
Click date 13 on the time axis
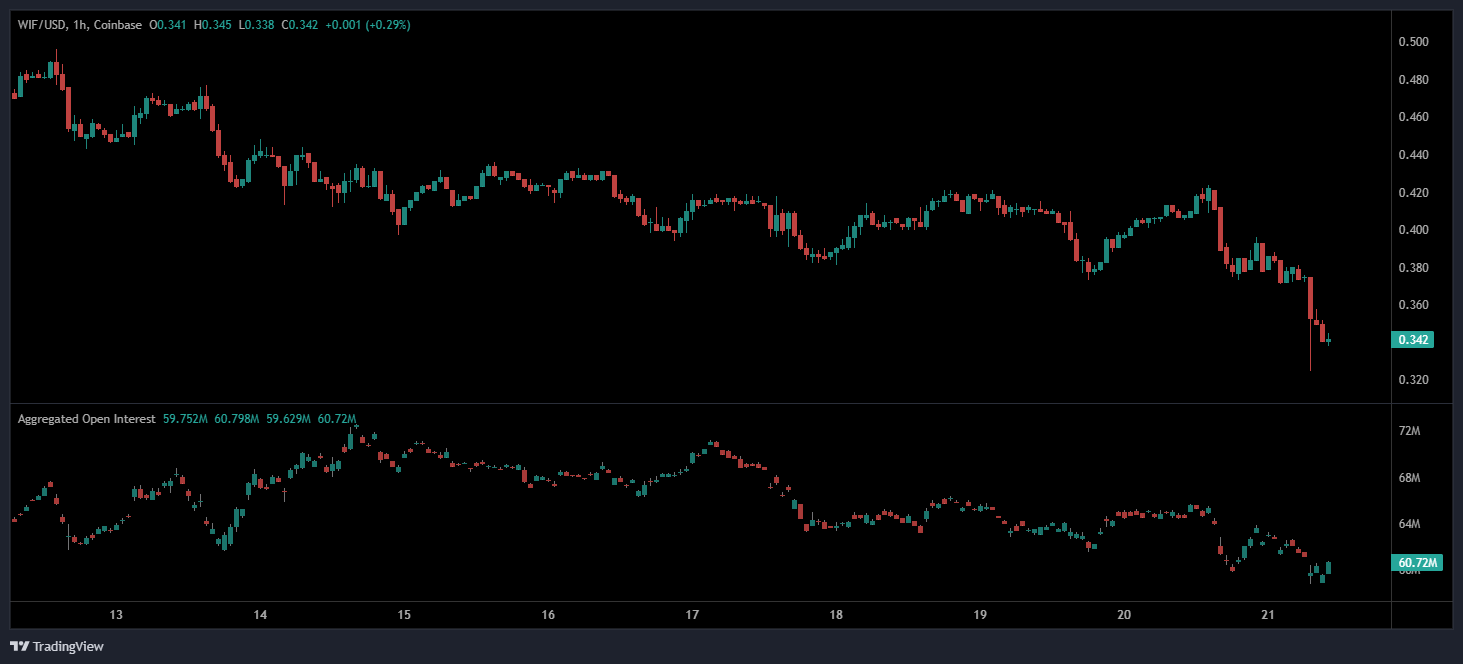(116, 614)
